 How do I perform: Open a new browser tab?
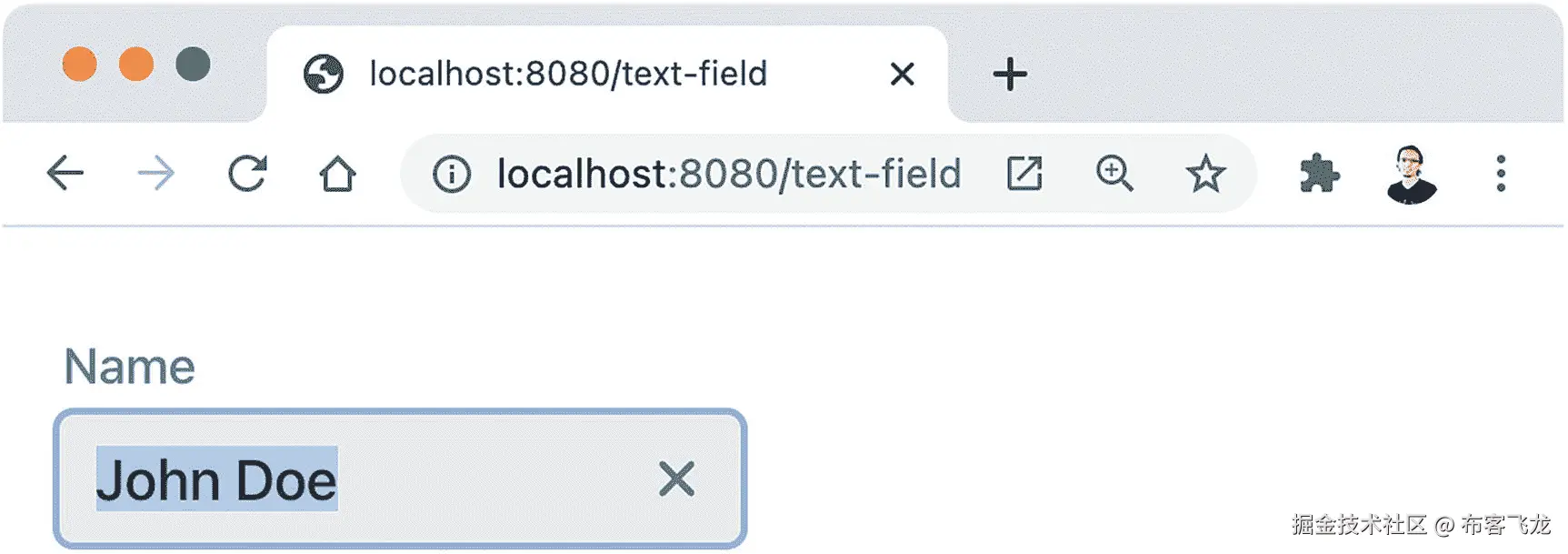click(x=1010, y=74)
